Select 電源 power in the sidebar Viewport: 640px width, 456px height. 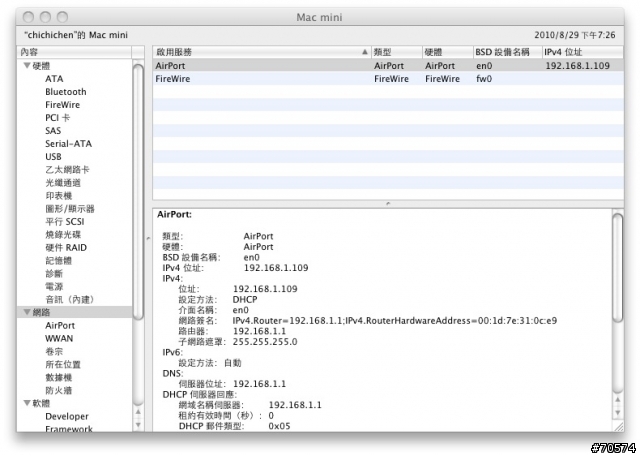point(54,287)
